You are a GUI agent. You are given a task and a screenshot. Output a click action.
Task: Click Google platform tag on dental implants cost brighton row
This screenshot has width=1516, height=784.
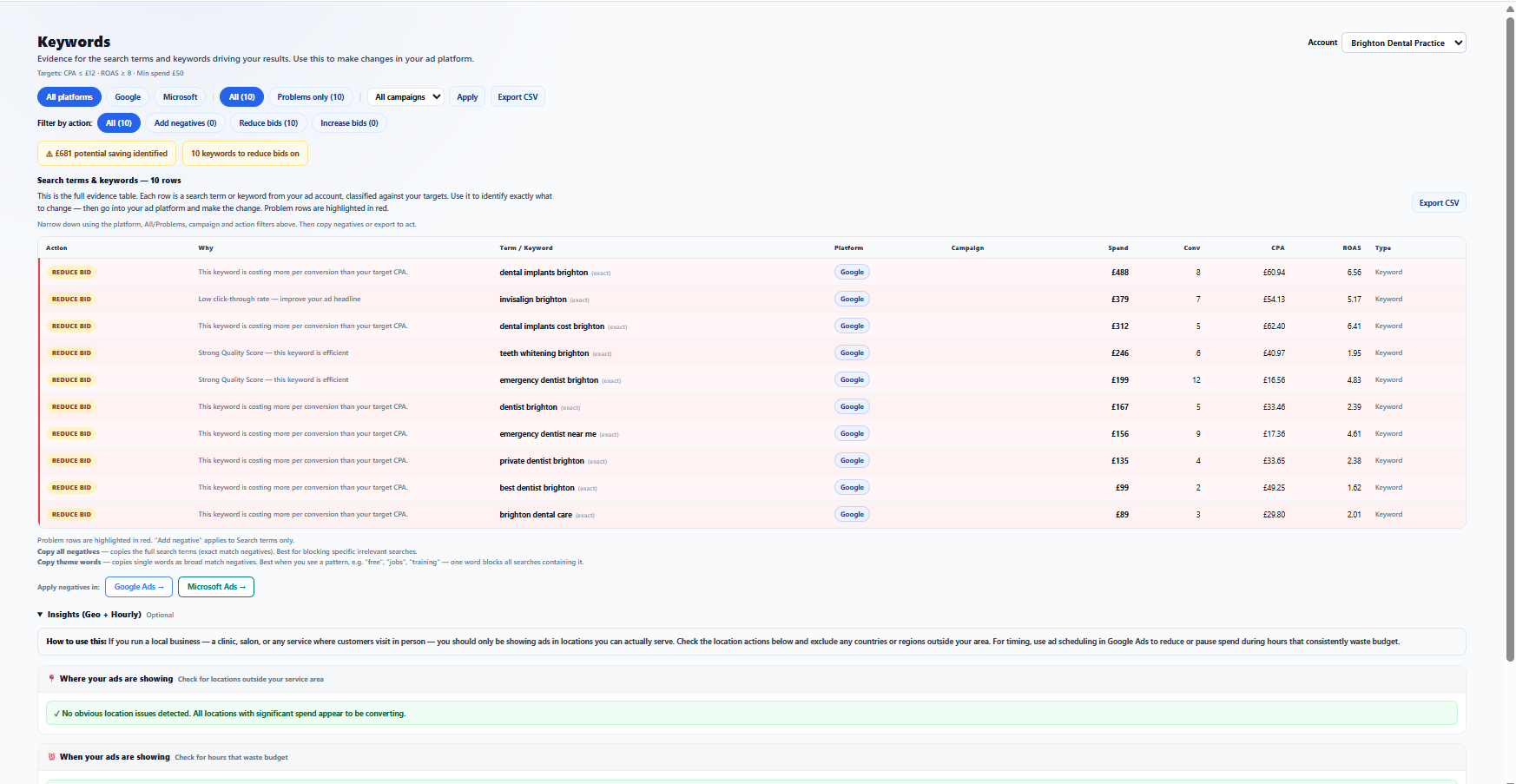pos(852,326)
